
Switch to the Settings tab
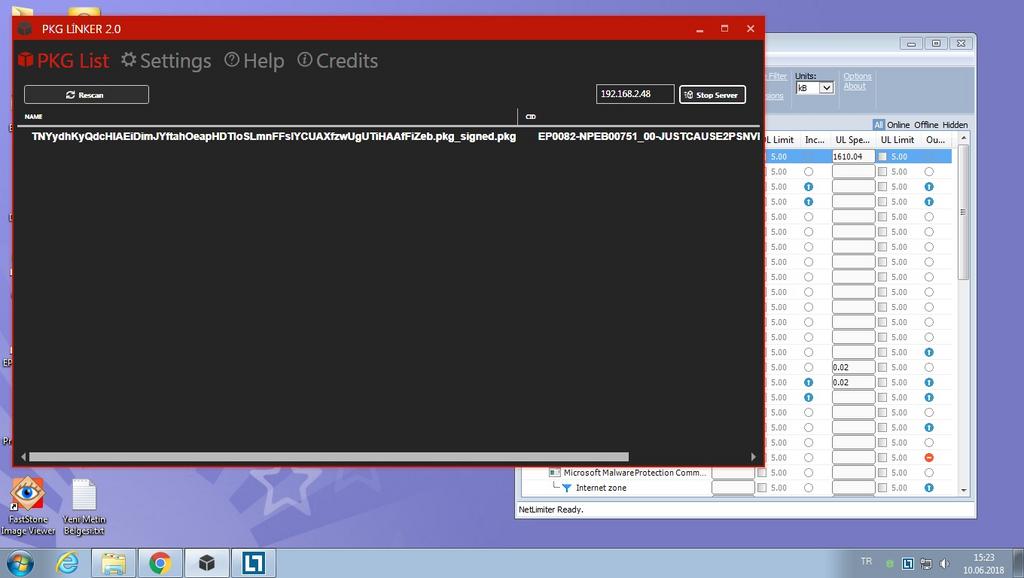click(166, 61)
